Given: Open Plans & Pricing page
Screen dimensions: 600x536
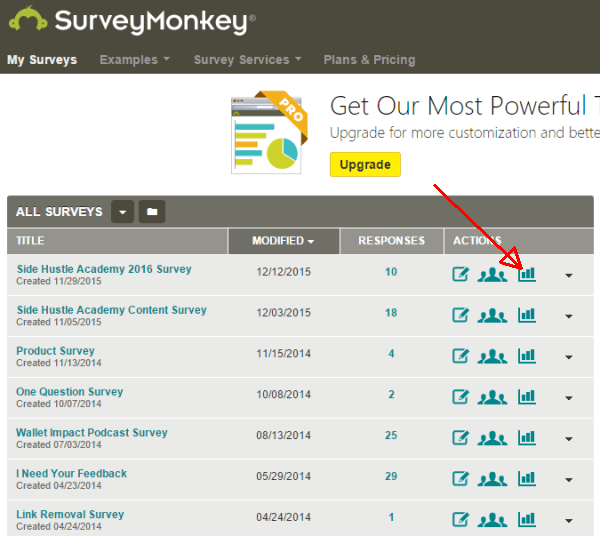Looking at the screenshot, I should (369, 60).
